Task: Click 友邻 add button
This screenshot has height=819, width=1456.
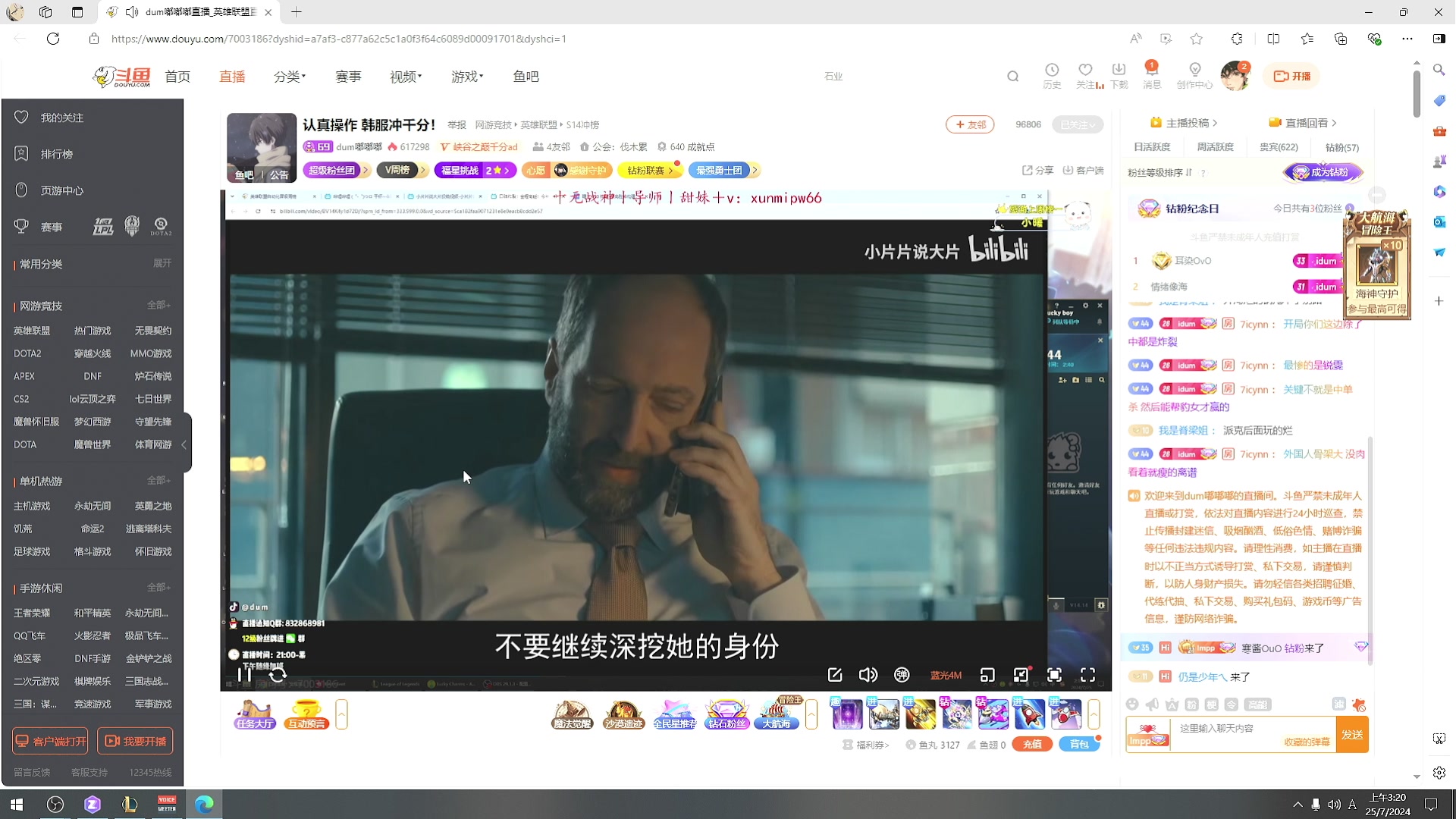Action: point(970,124)
